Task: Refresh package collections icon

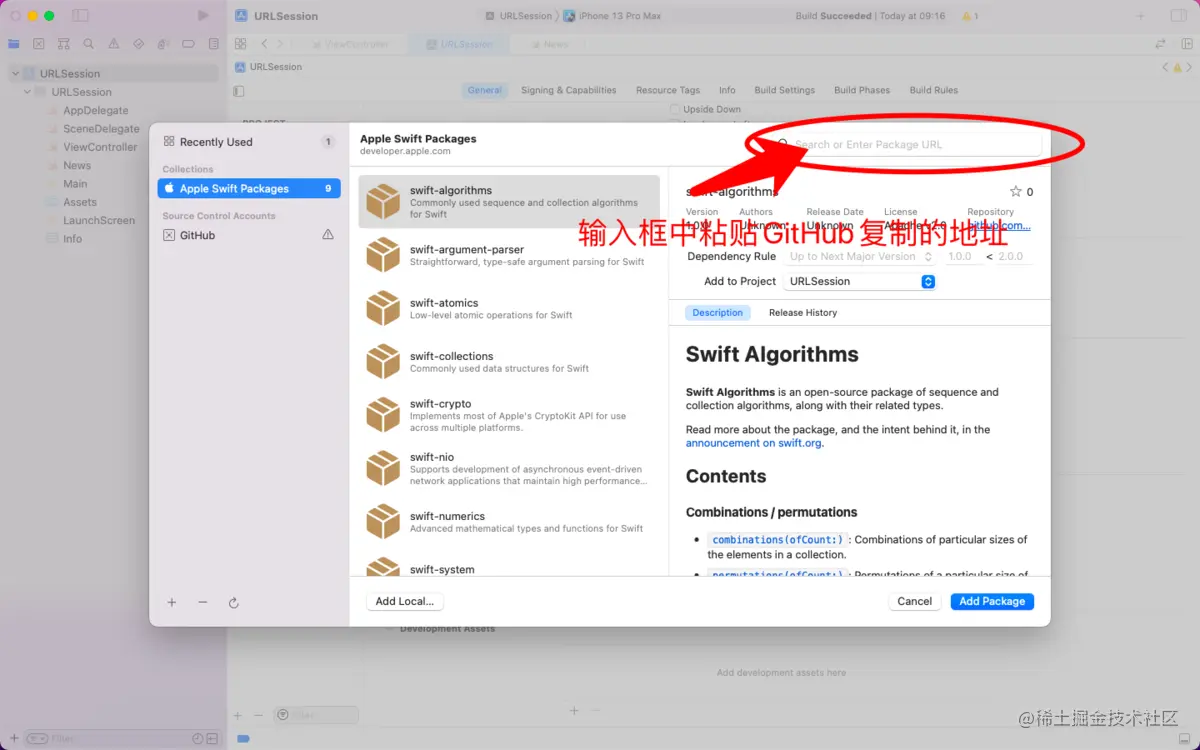Action: [234, 603]
